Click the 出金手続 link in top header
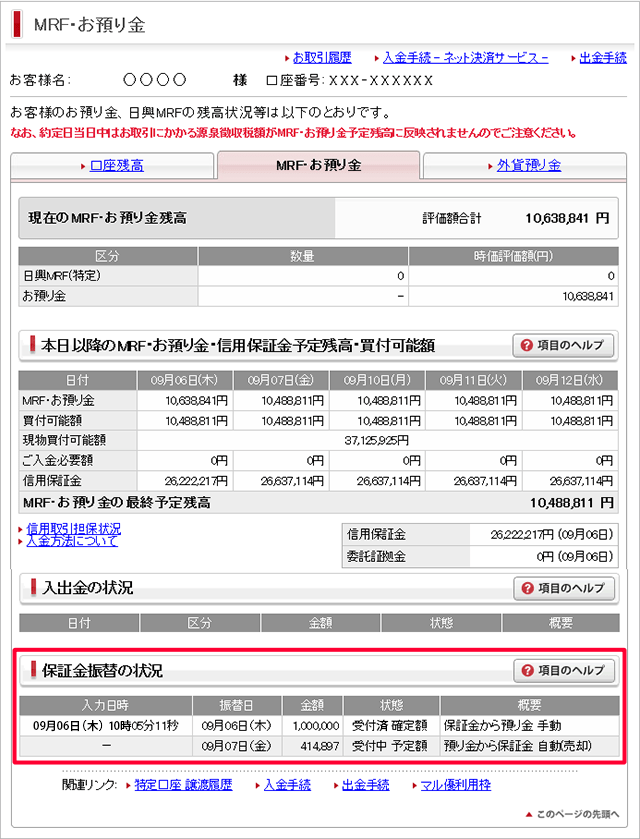640x839 pixels. [603, 58]
